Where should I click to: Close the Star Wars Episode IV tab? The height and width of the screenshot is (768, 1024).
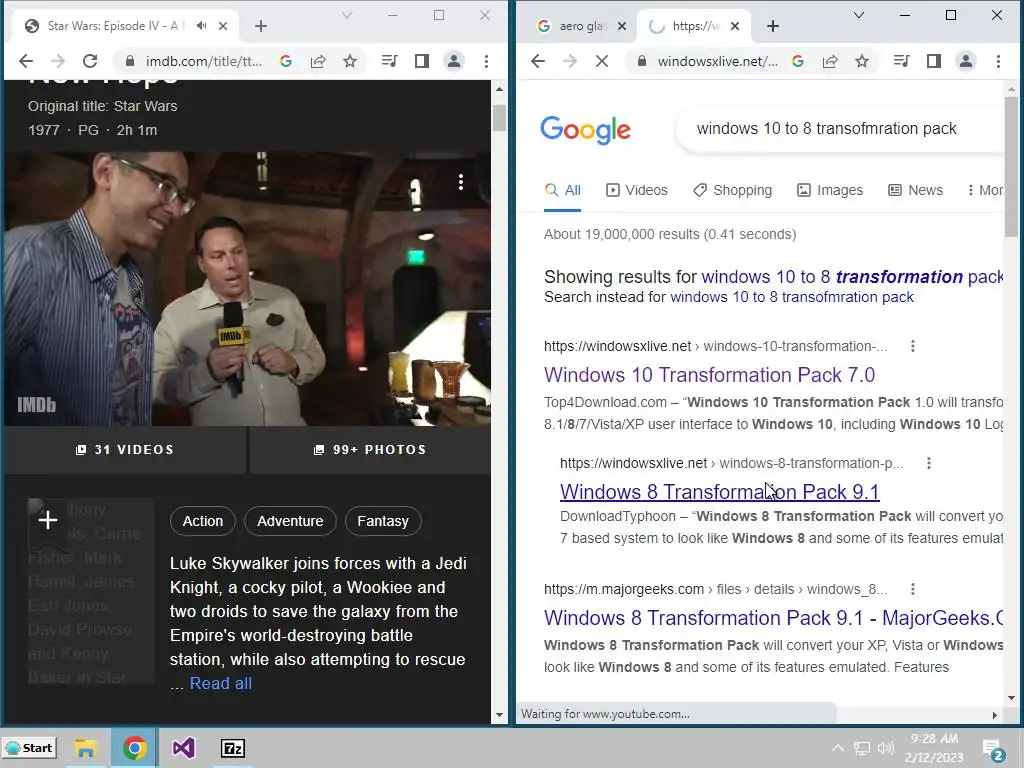coord(223,26)
